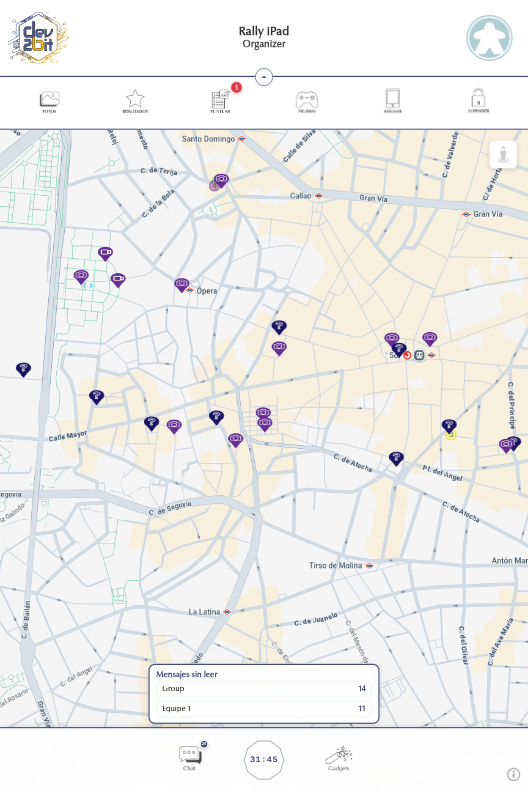Image resolution: width=528 pixels, height=792 pixels.
Task: Select the camera pin below Santo Domingo
Action: 221,180
